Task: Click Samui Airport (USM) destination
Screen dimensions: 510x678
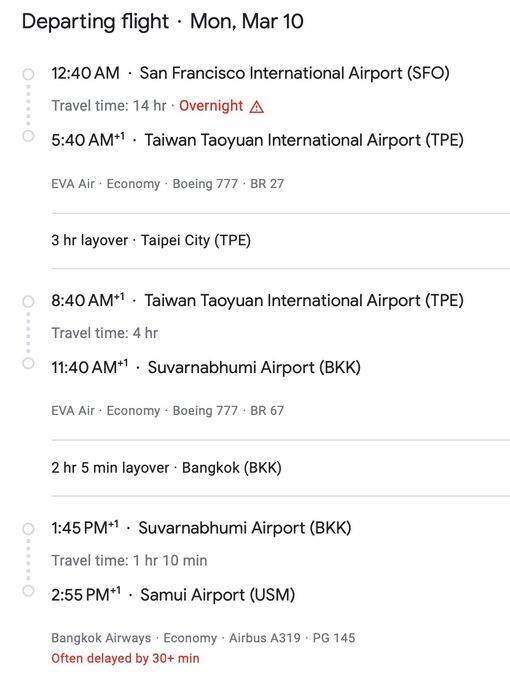Action: [218, 595]
